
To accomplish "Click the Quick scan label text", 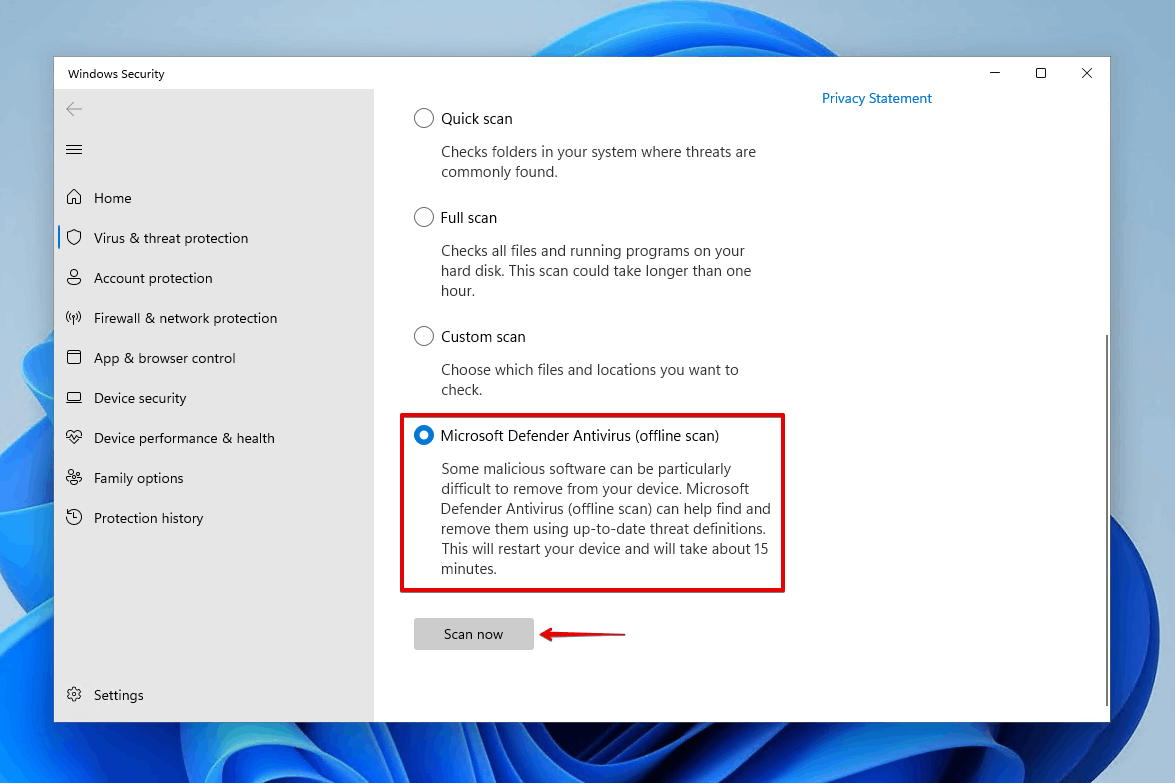I will (x=477, y=118).
